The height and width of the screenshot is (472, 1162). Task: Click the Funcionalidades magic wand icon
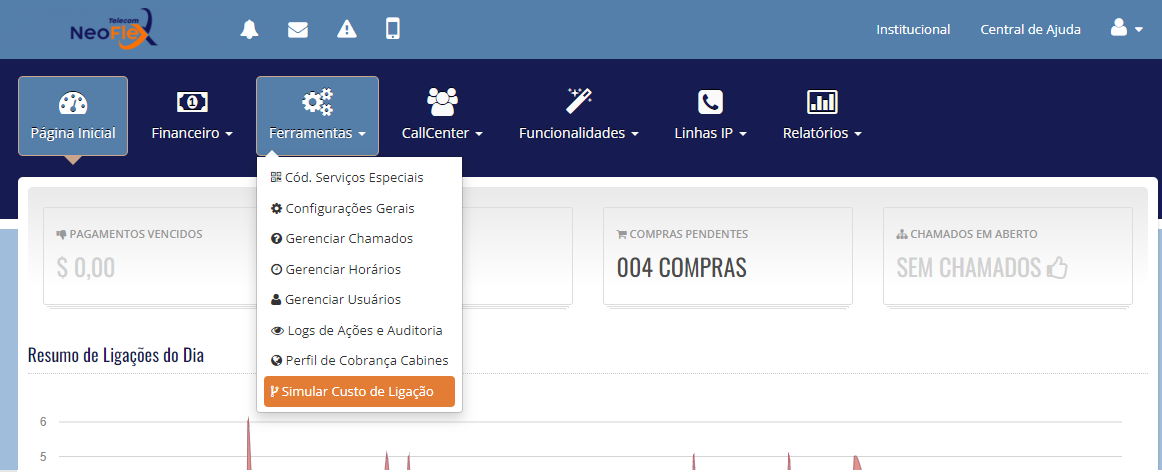(579, 101)
